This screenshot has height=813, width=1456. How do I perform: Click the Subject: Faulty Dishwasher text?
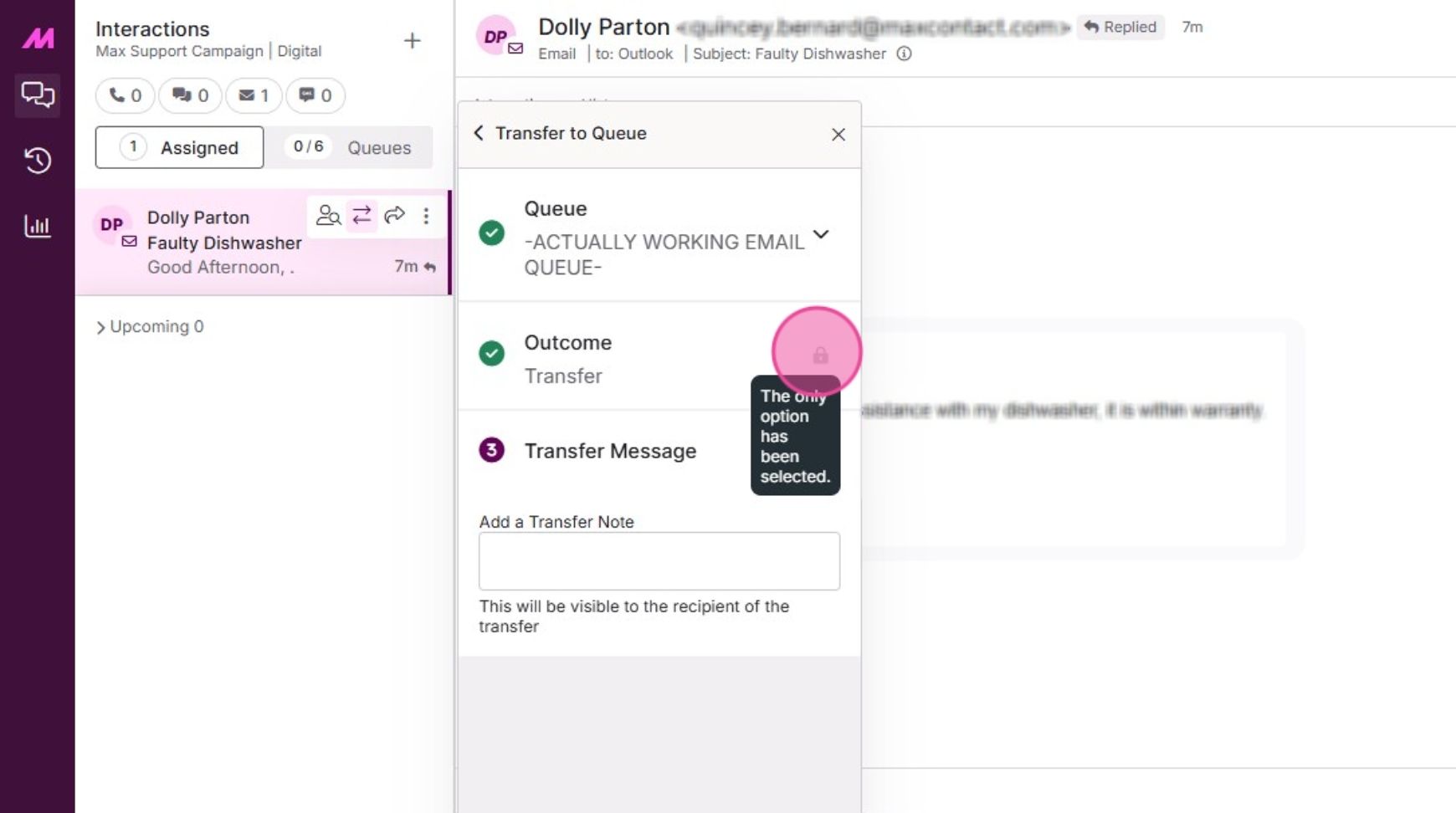point(789,54)
